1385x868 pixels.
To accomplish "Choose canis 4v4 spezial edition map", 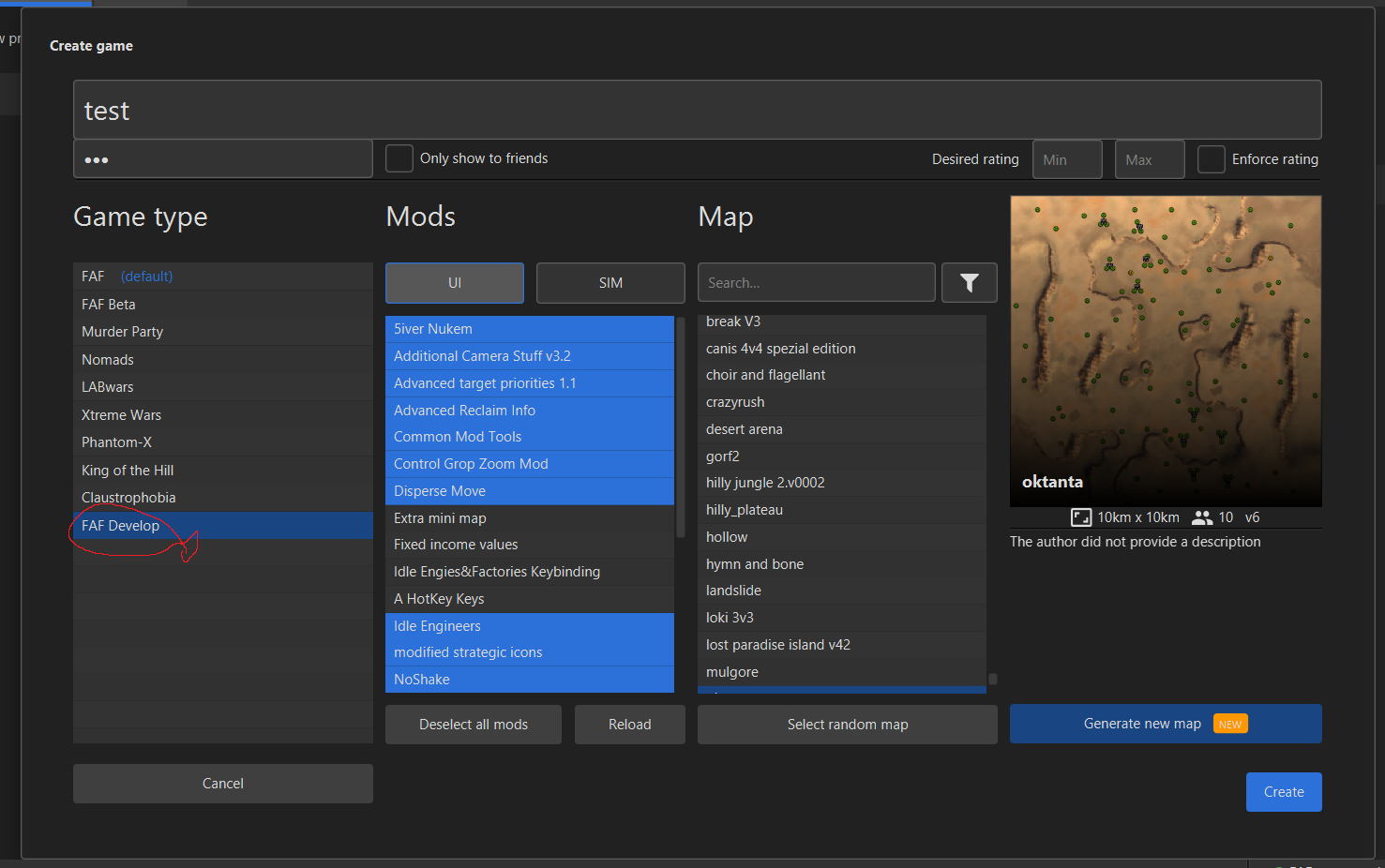I will tap(842, 349).
